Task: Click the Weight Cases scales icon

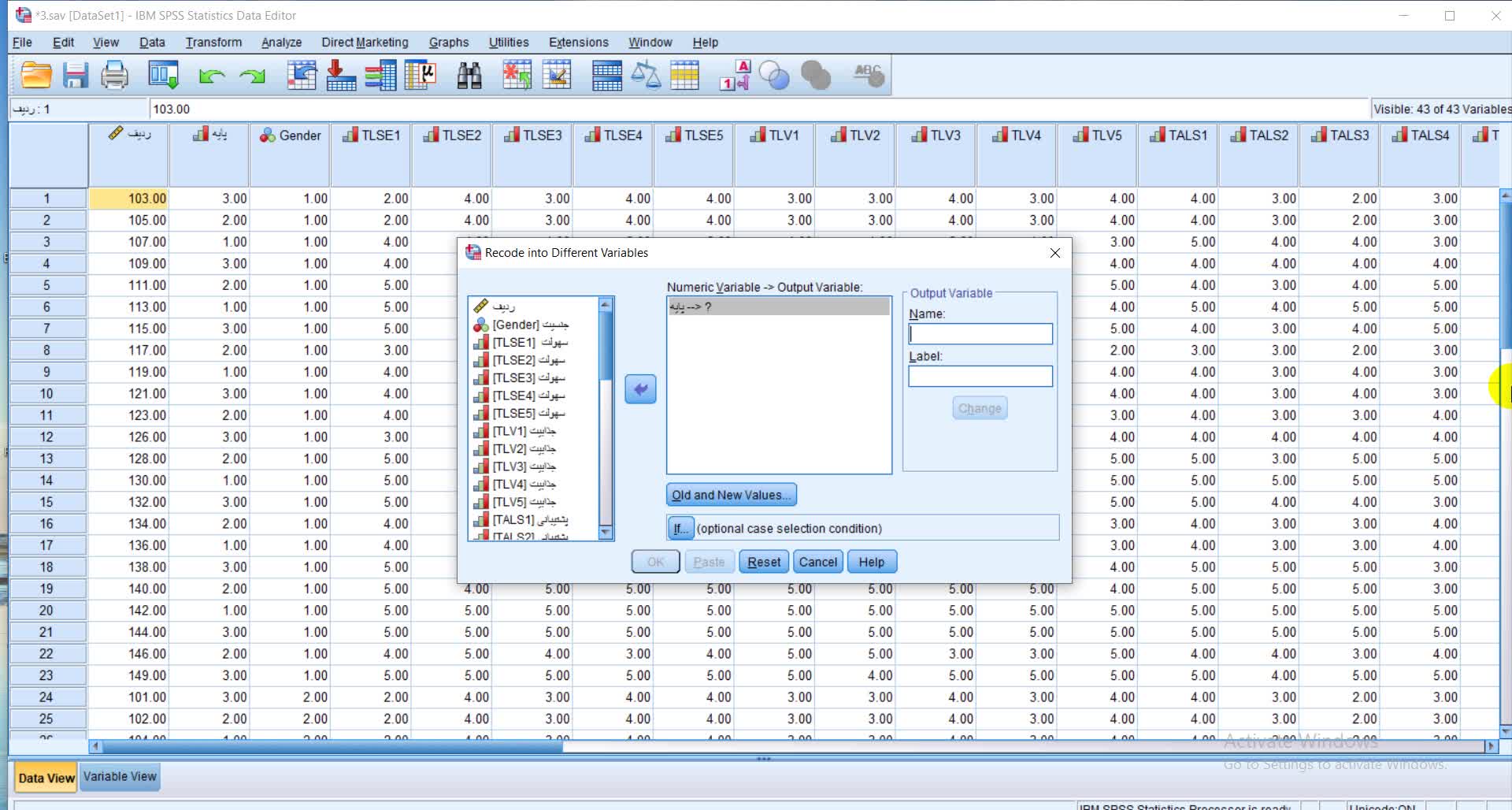Action: [x=646, y=76]
